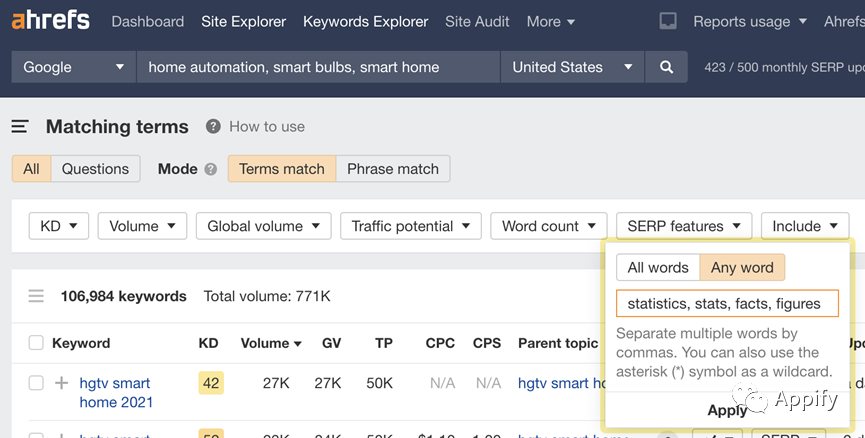The width and height of the screenshot is (865, 438).
Task: Collapse the Include filter dropdown
Action: click(805, 226)
